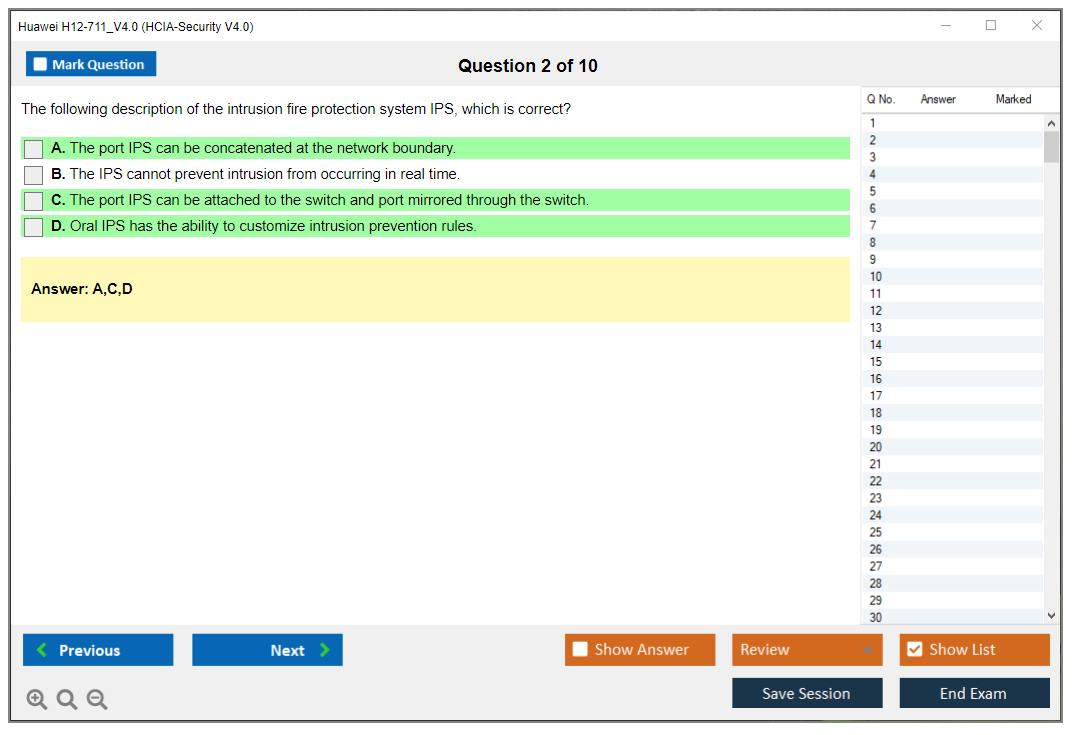
Task: Click the green arrow on Next button
Action: [325, 650]
